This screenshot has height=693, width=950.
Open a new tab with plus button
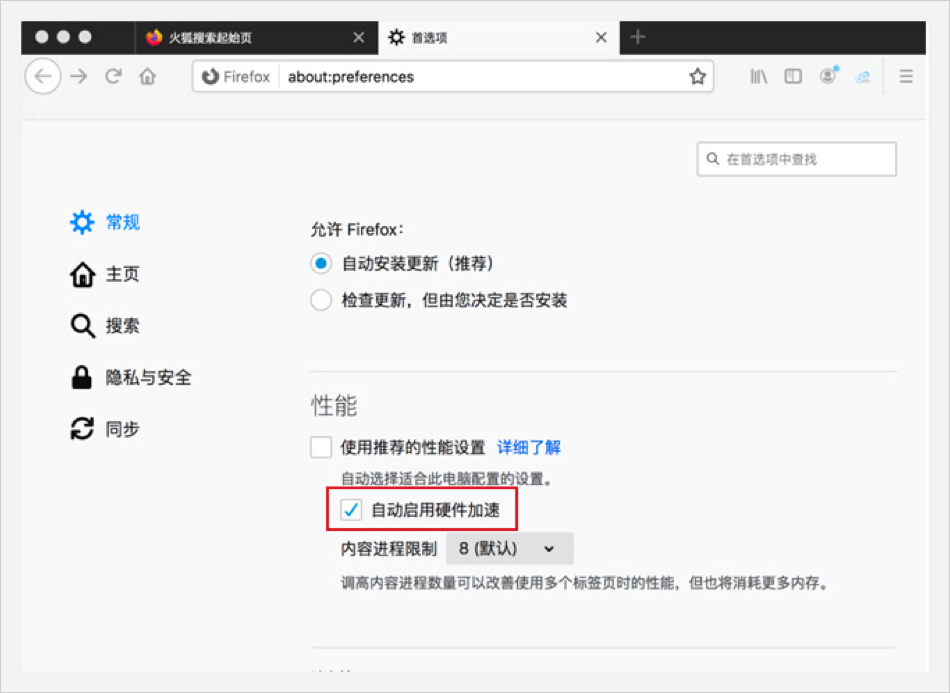pos(638,38)
